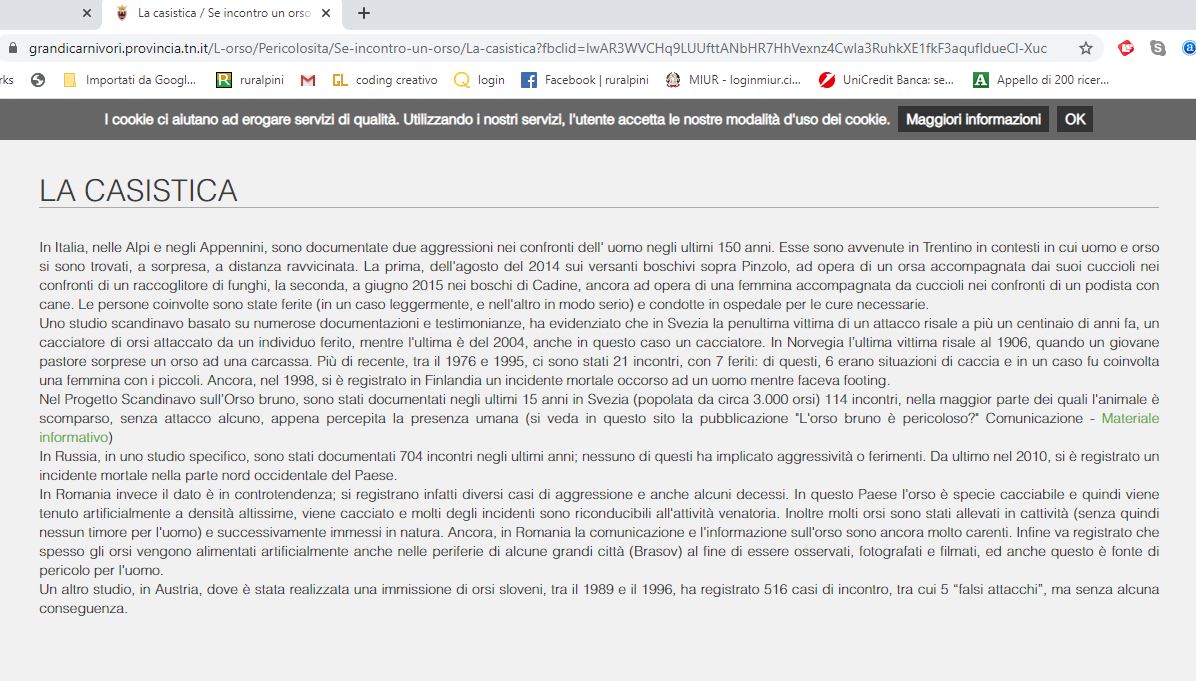Accept cookies with the OK button
The height and width of the screenshot is (681, 1196).
click(x=1074, y=119)
